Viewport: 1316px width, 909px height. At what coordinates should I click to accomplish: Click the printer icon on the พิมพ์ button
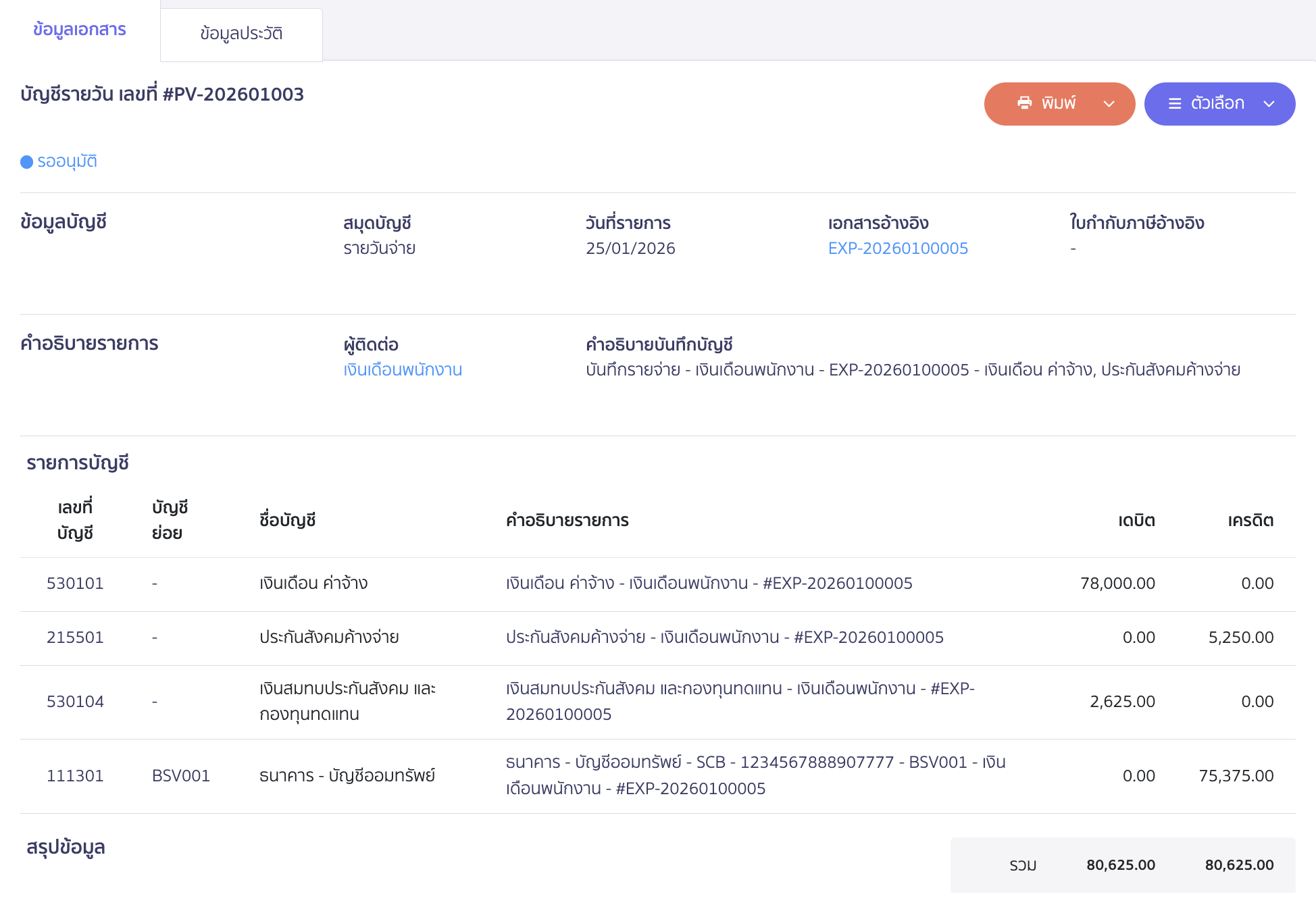[x=1024, y=103]
